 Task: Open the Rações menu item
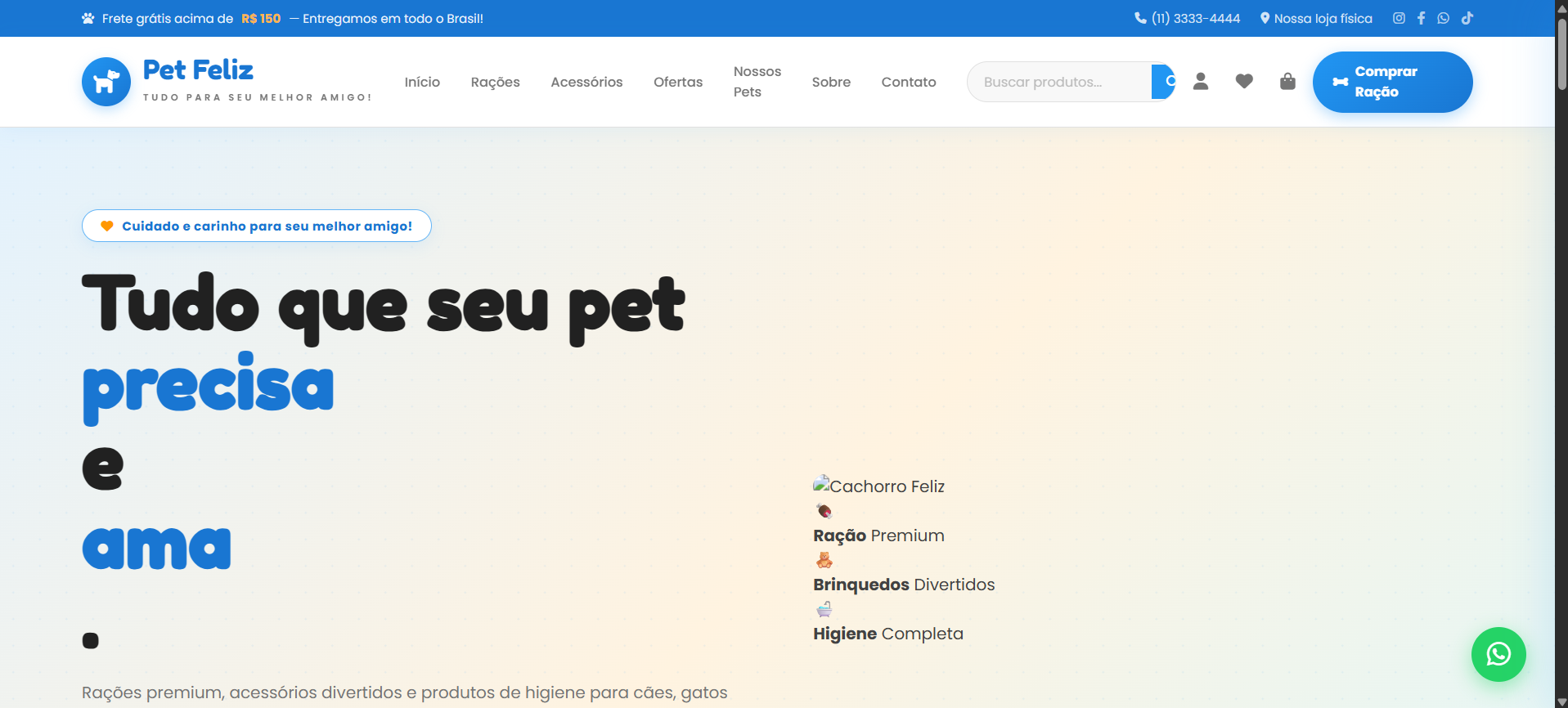pos(496,82)
